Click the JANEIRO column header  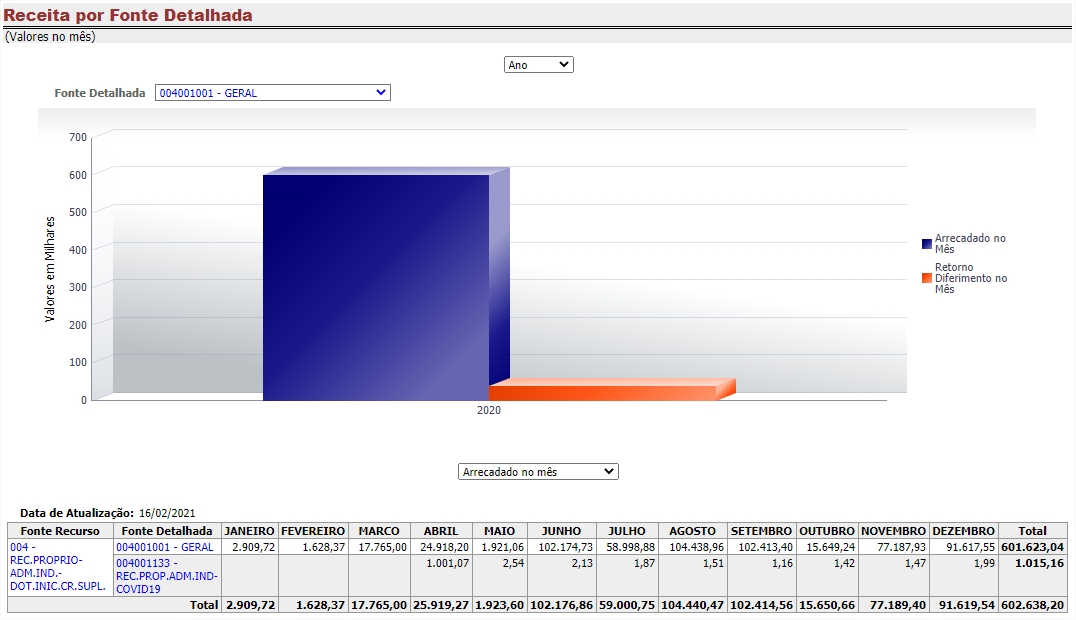(x=249, y=531)
